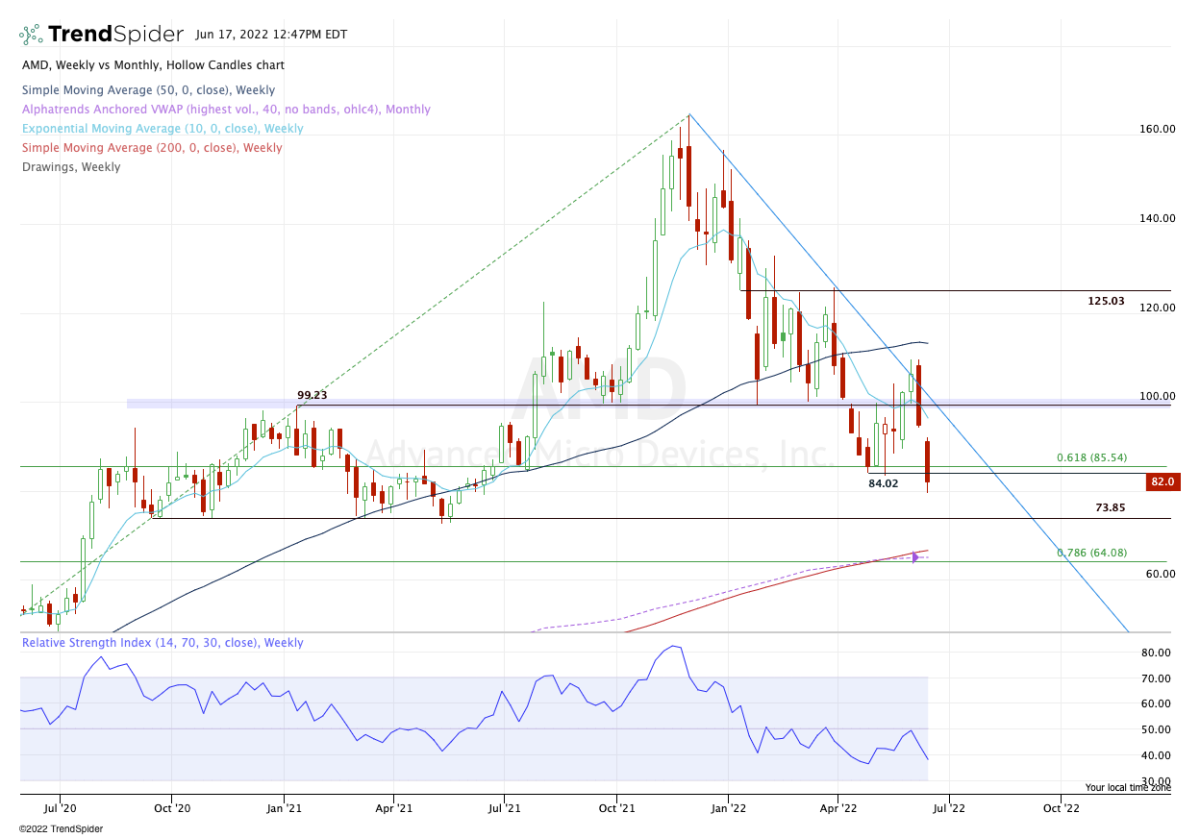Click the 'Your local time zone' text

(x=1127, y=788)
